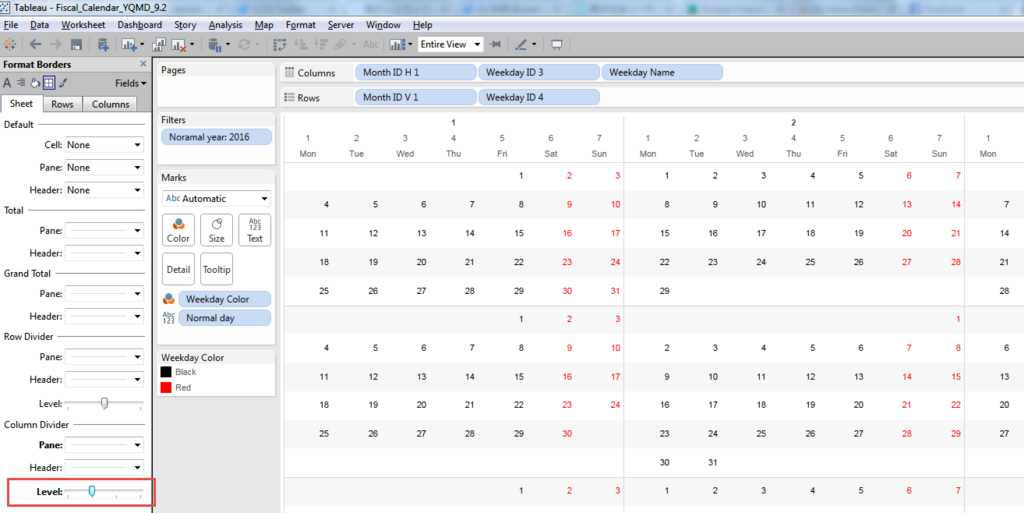Click the Swap rows and columns icon
1024x513 pixels.
[x=280, y=44]
